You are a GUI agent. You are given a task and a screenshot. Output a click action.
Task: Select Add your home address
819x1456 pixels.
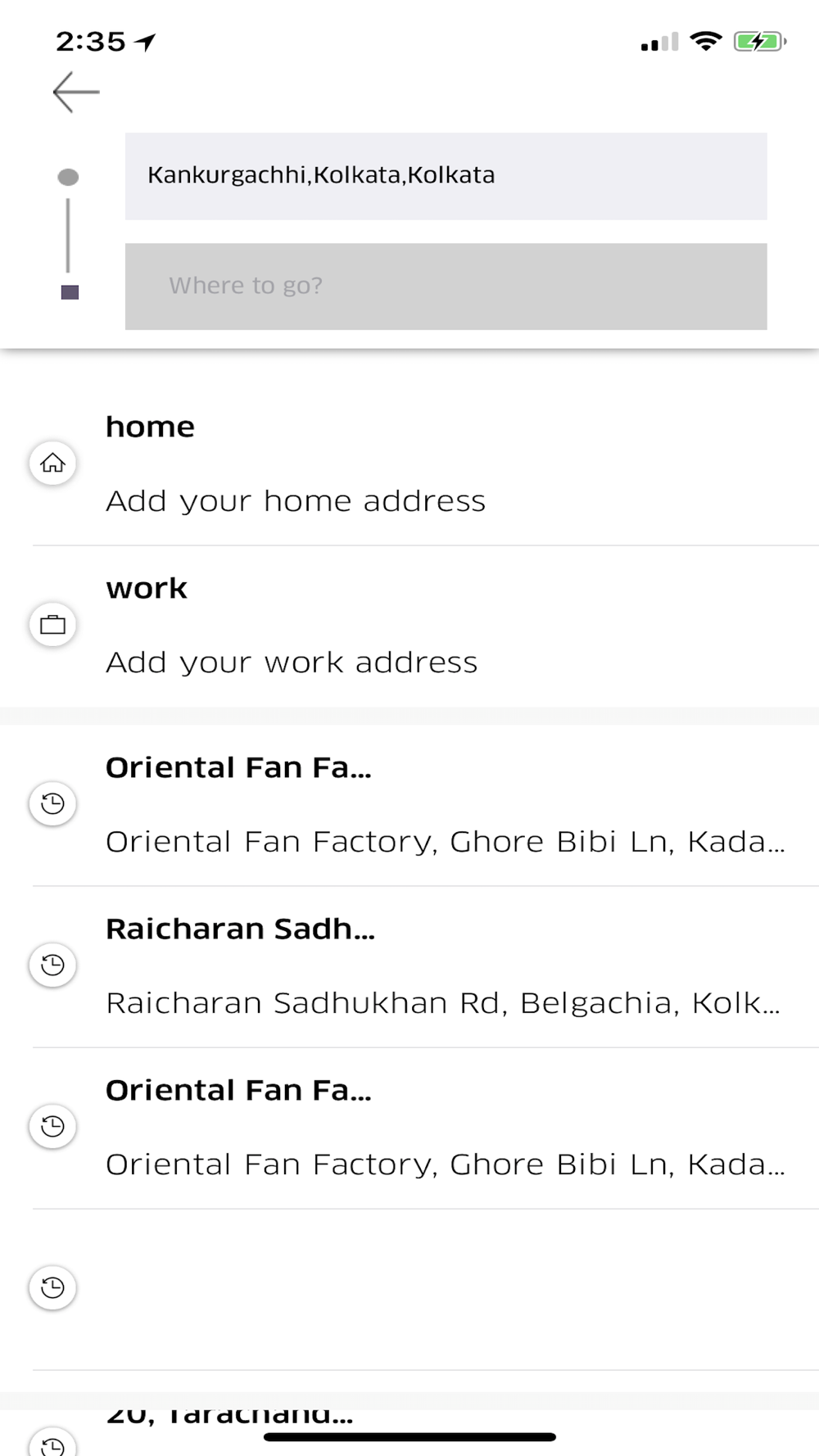(x=296, y=501)
